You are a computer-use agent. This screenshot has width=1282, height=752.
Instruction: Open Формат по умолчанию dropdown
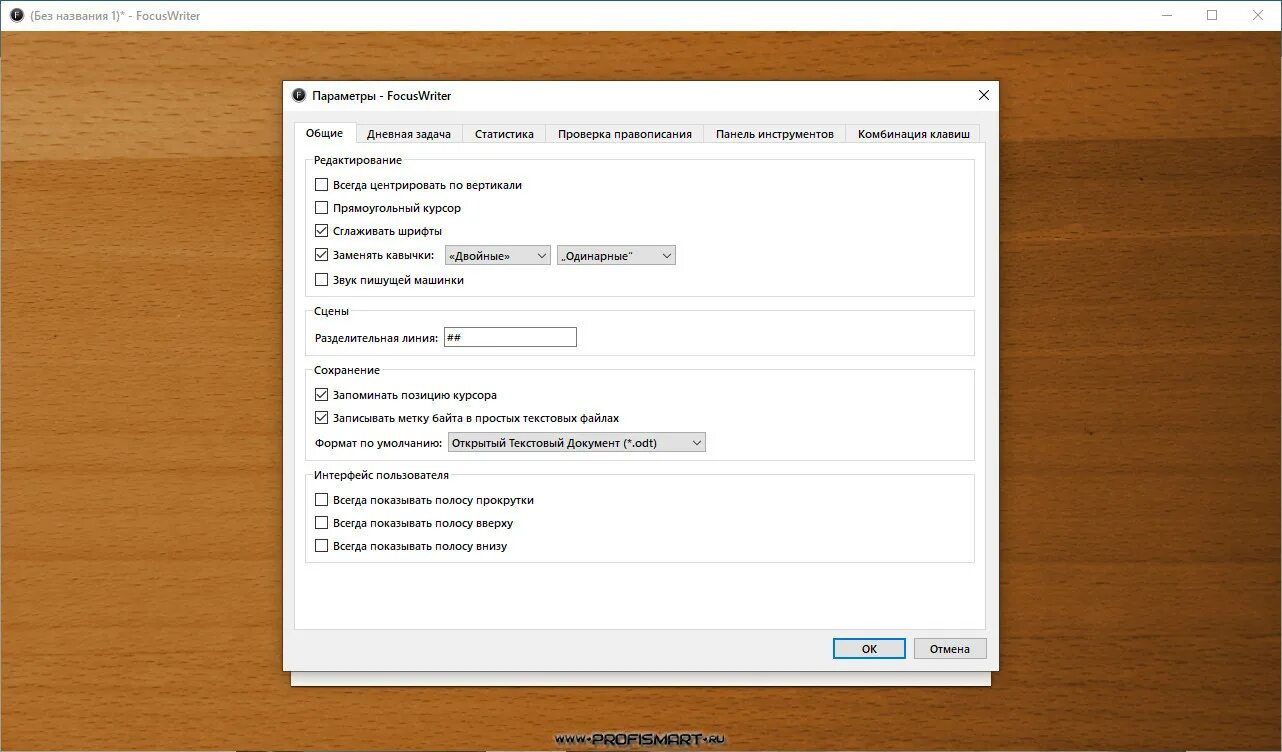(576, 442)
